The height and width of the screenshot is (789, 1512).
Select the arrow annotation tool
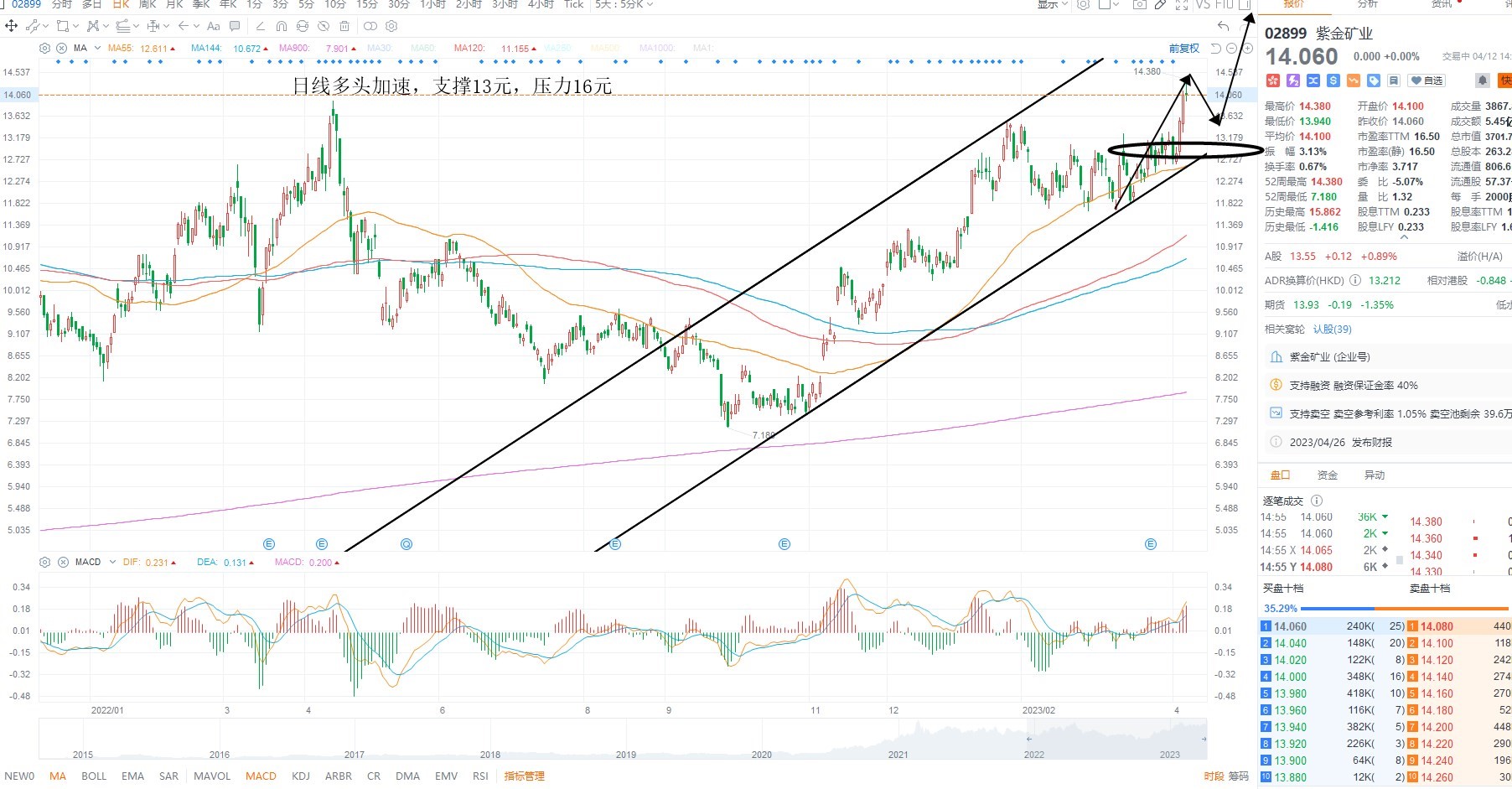coord(184,26)
